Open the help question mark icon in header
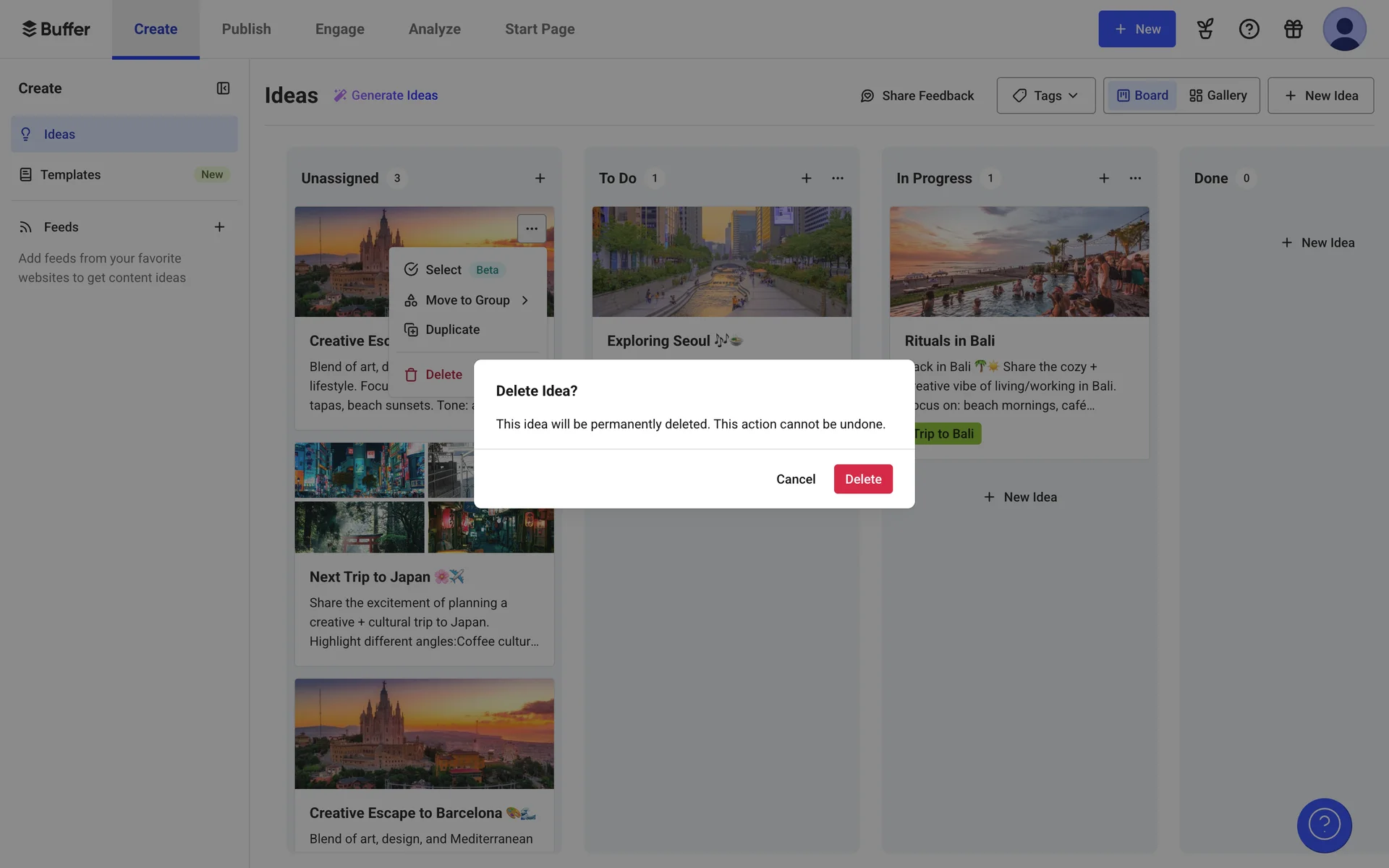The image size is (1389, 868). point(1249,29)
